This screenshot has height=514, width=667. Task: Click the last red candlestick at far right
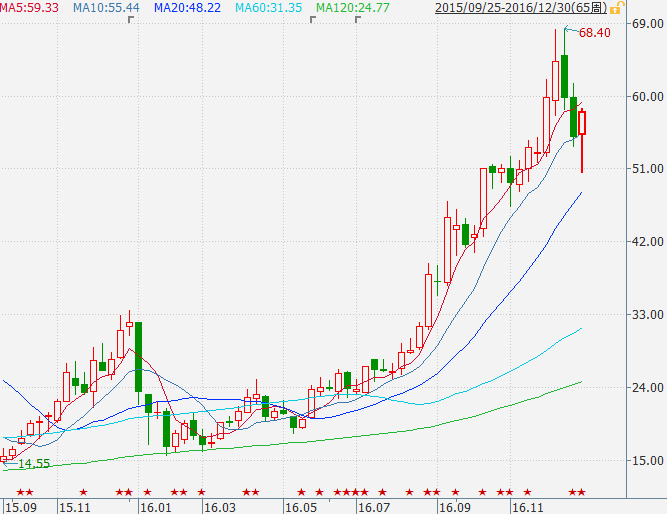pyautogui.click(x=582, y=123)
